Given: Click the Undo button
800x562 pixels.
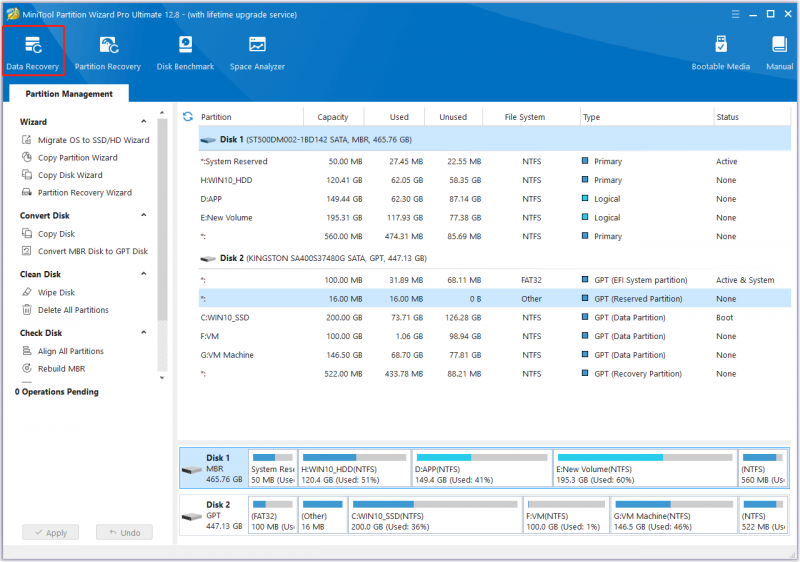Looking at the screenshot, I should (124, 532).
